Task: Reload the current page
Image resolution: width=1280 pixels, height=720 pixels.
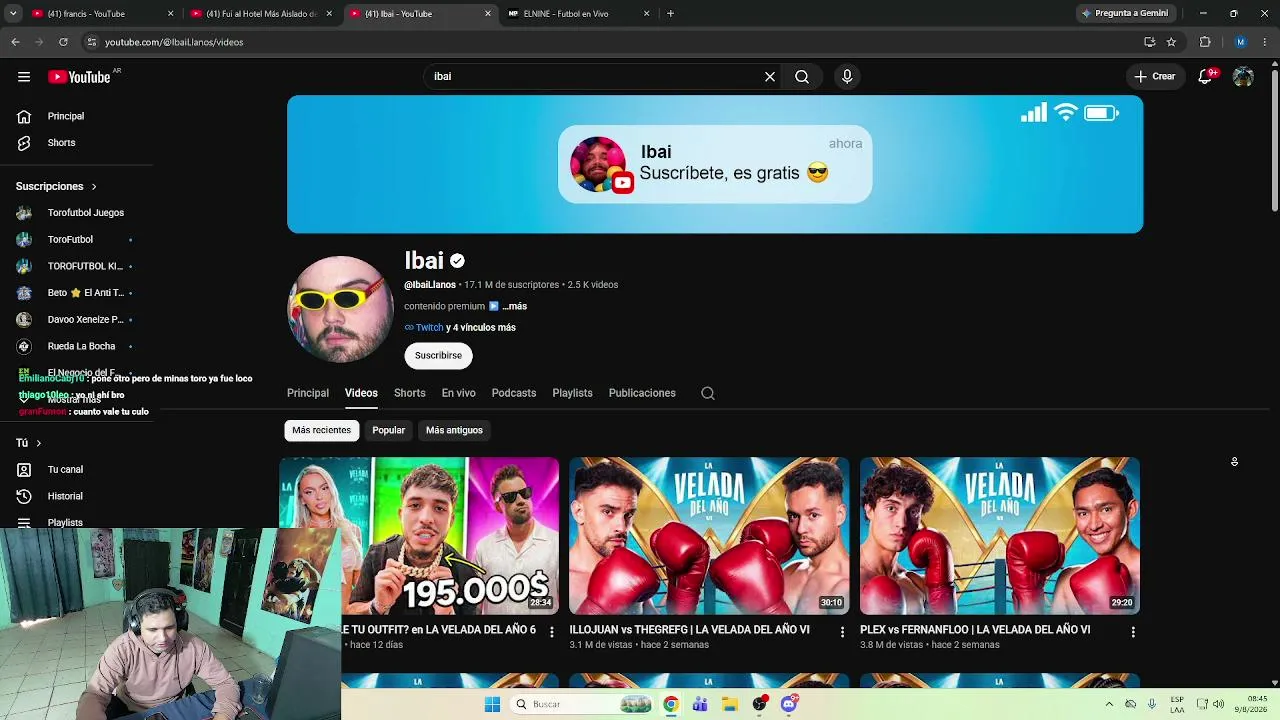Action: tap(63, 42)
